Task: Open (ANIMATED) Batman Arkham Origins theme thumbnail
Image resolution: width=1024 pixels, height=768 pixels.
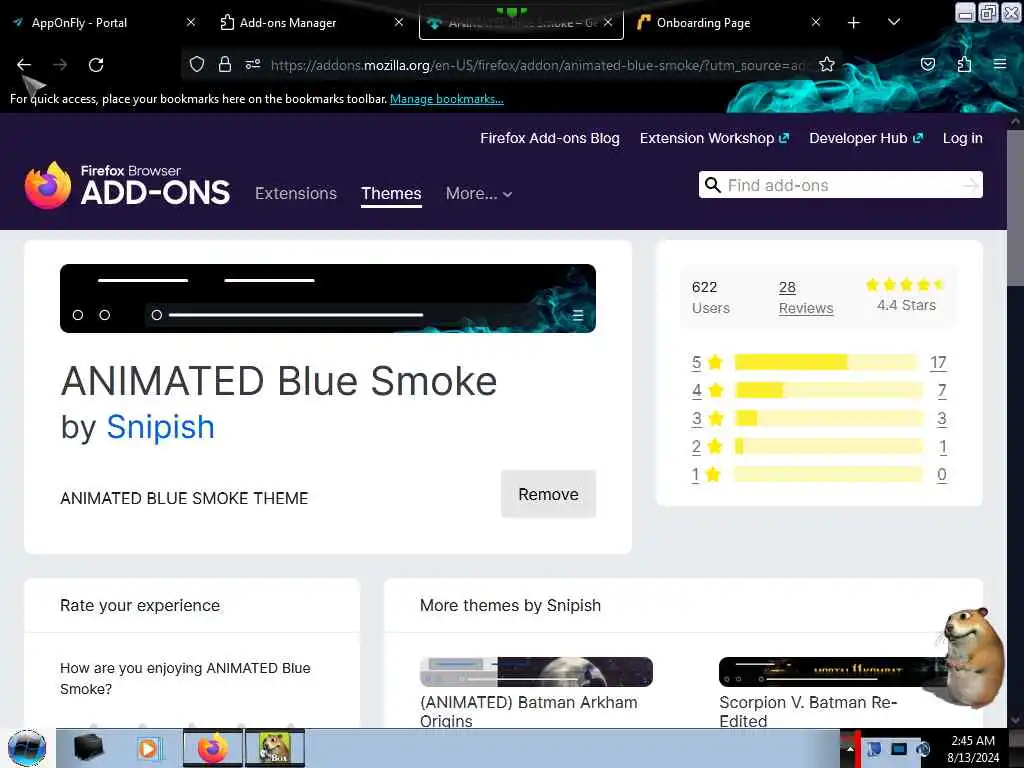Action: coord(536,672)
